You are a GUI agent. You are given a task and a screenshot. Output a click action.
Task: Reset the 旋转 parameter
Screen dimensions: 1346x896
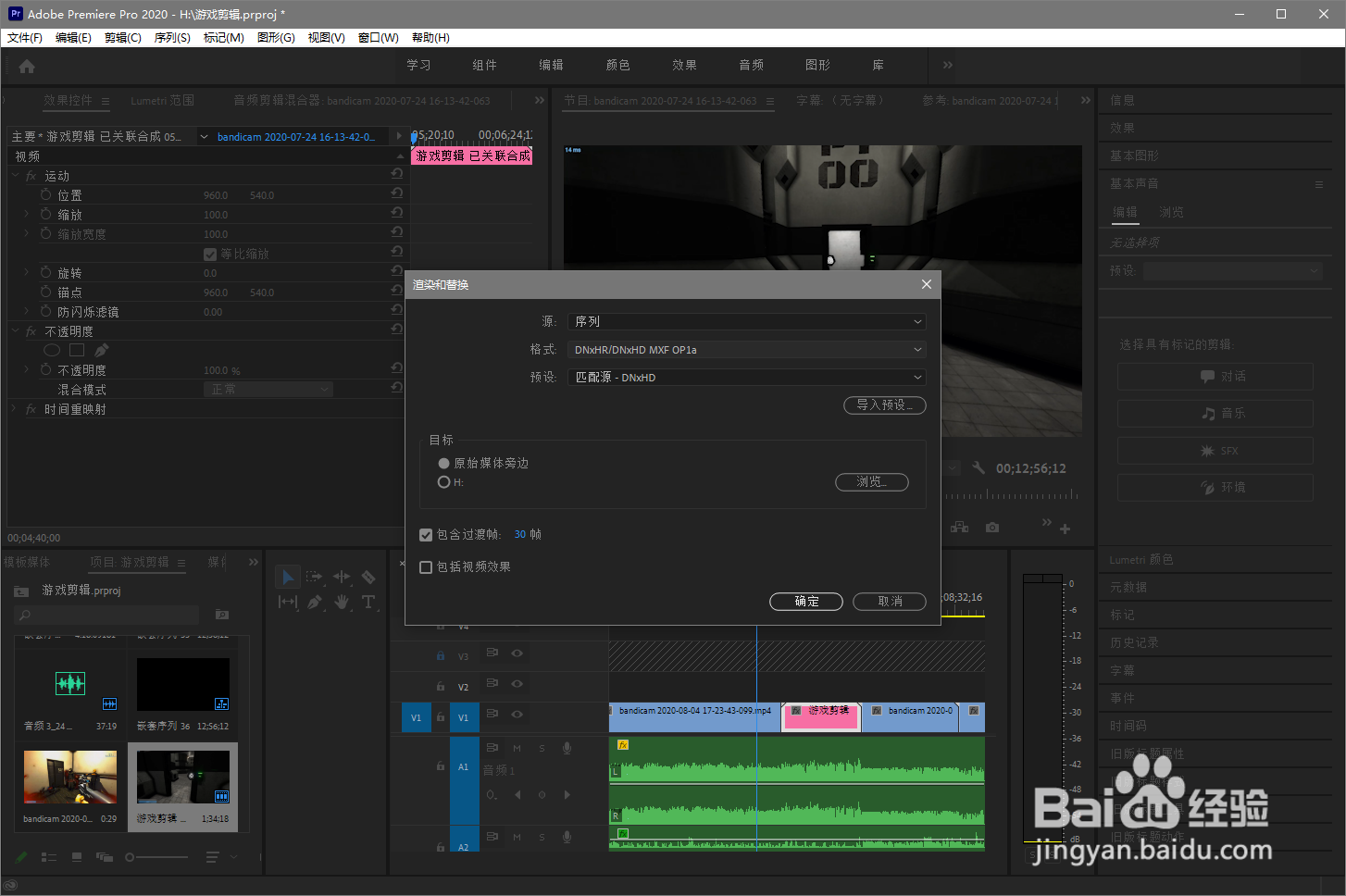[397, 271]
